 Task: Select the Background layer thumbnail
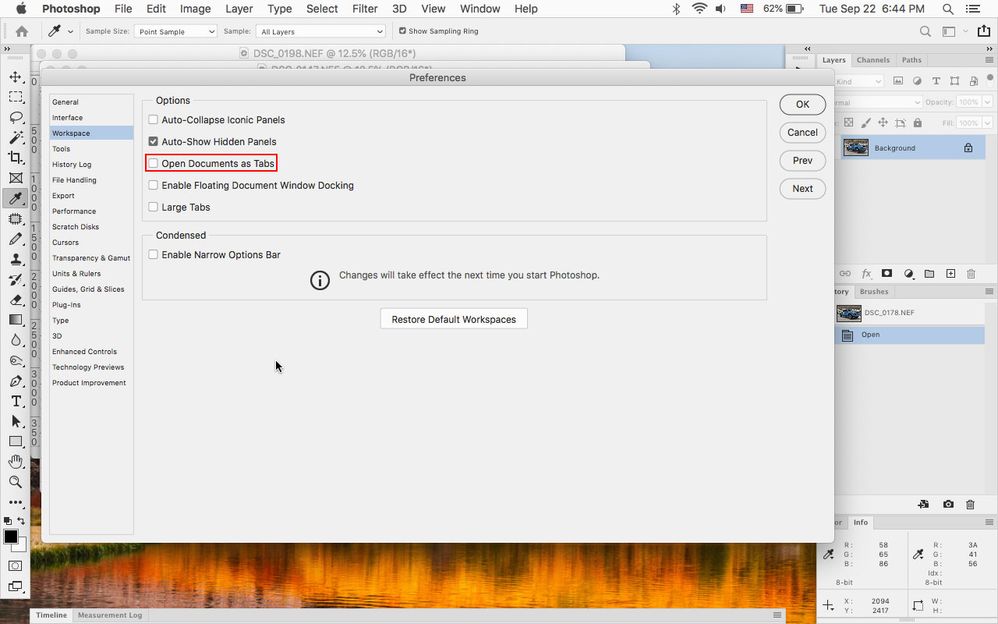[856, 148]
